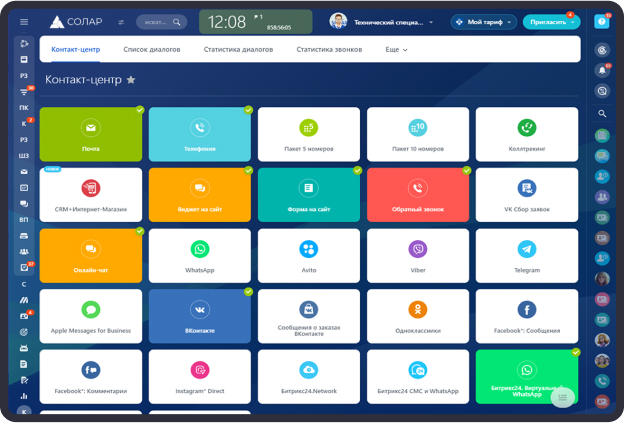624x423 pixels.
Task: Click the Пригласить button
Action: pos(551,22)
